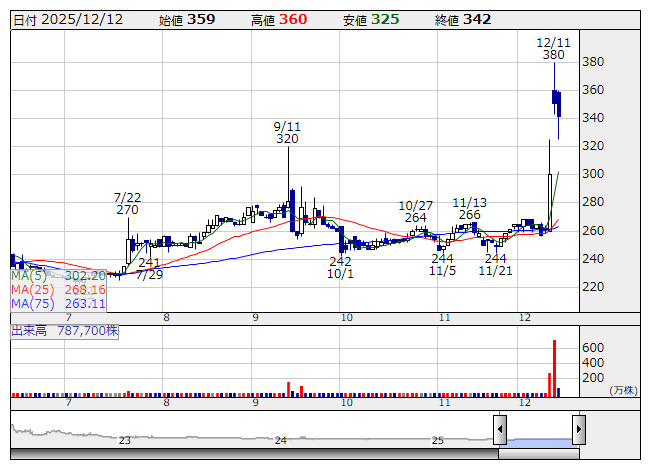Screen dimensions: 653x470
Task: Click the 7/22 peak label of 270
Action: click(127, 204)
